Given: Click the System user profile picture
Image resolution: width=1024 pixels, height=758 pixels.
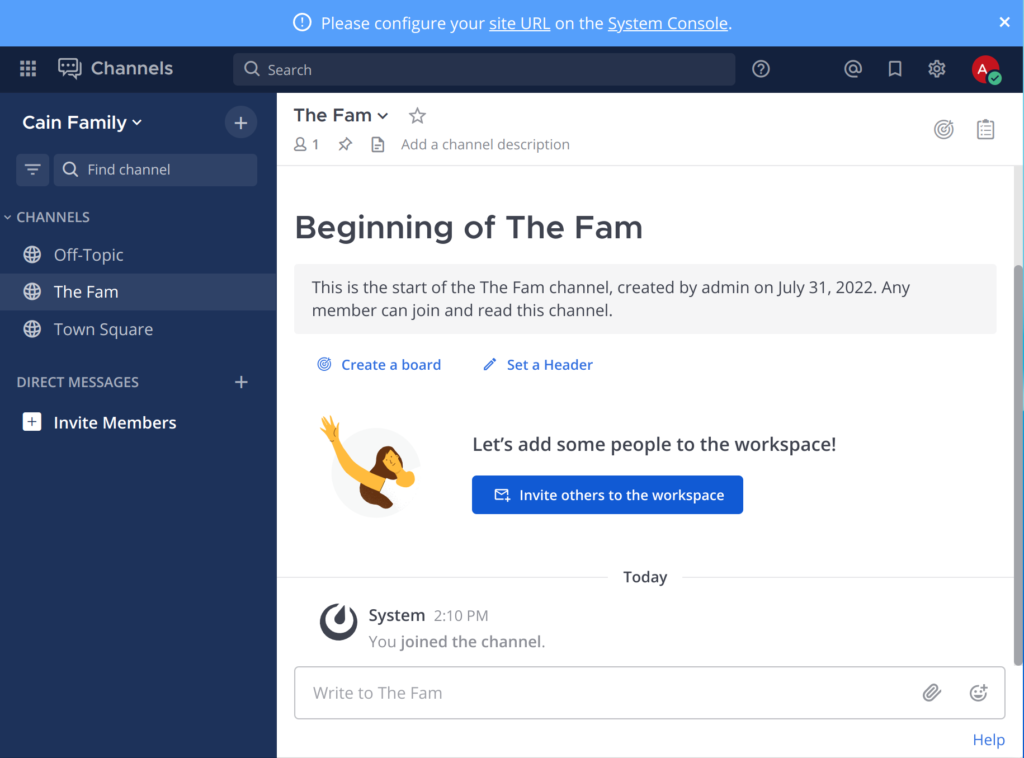Looking at the screenshot, I should click(x=338, y=622).
